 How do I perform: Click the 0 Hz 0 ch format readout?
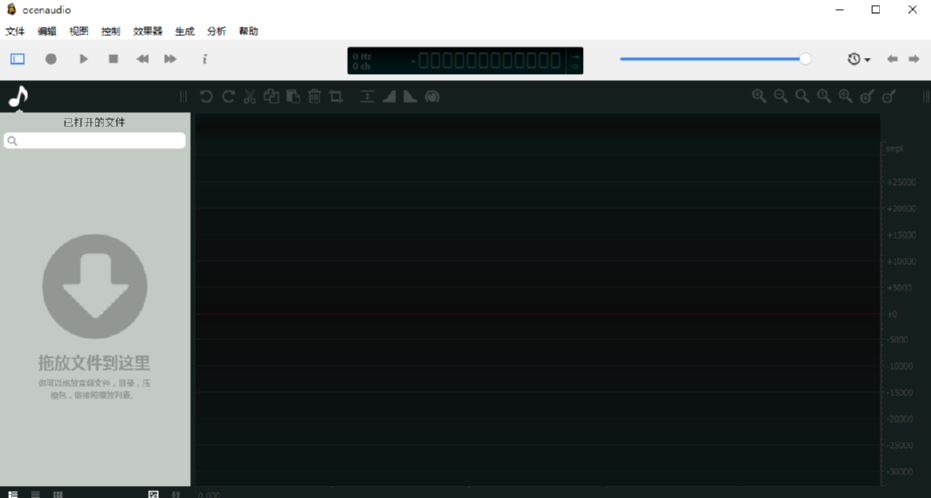coord(362,61)
